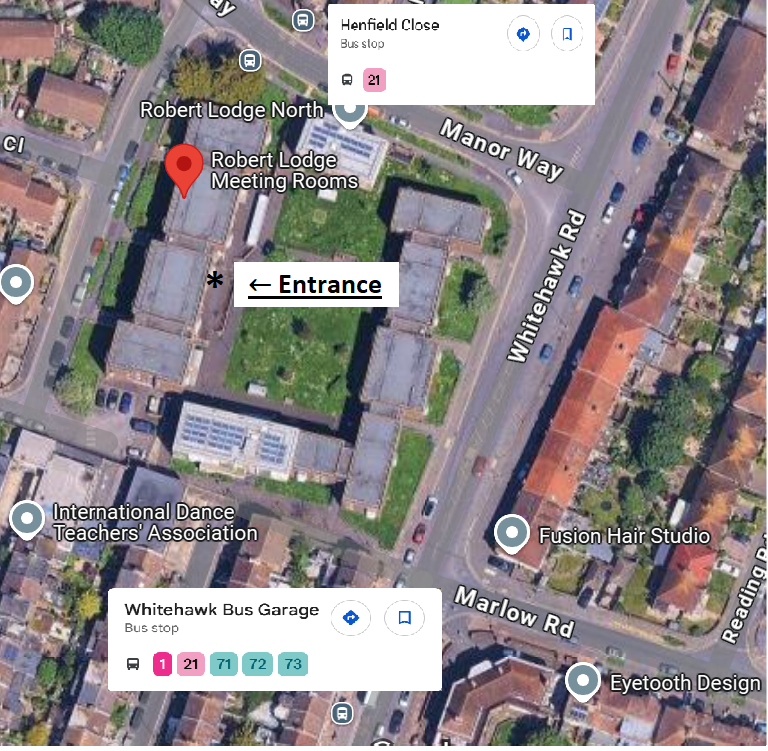The image size is (768, 751).
Task: Open the Eyetooth Design place marker
Action: point(582,682)
